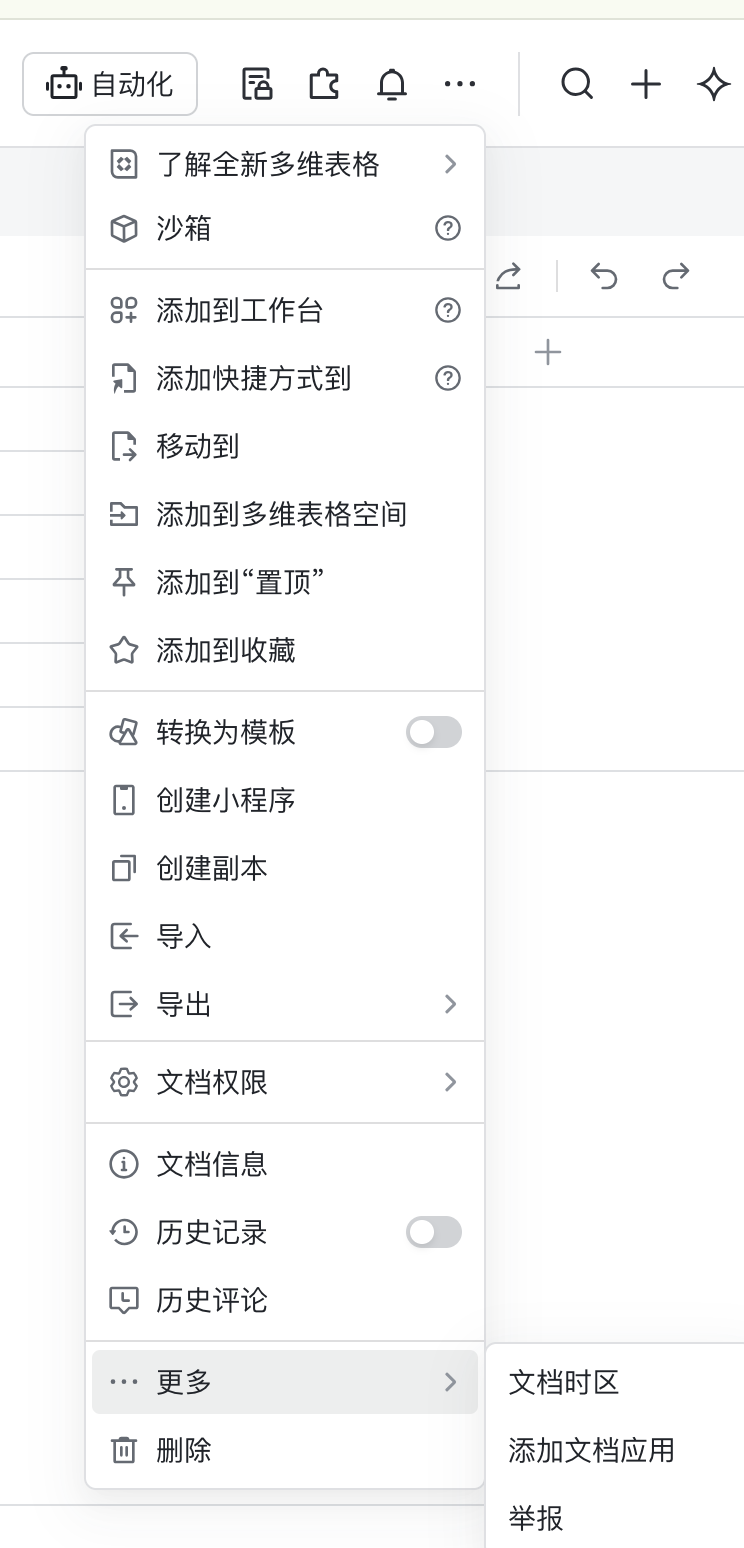Click the undo arrow icon
The height and width of the screenshot is (1548, 744).
coord(604,277)
